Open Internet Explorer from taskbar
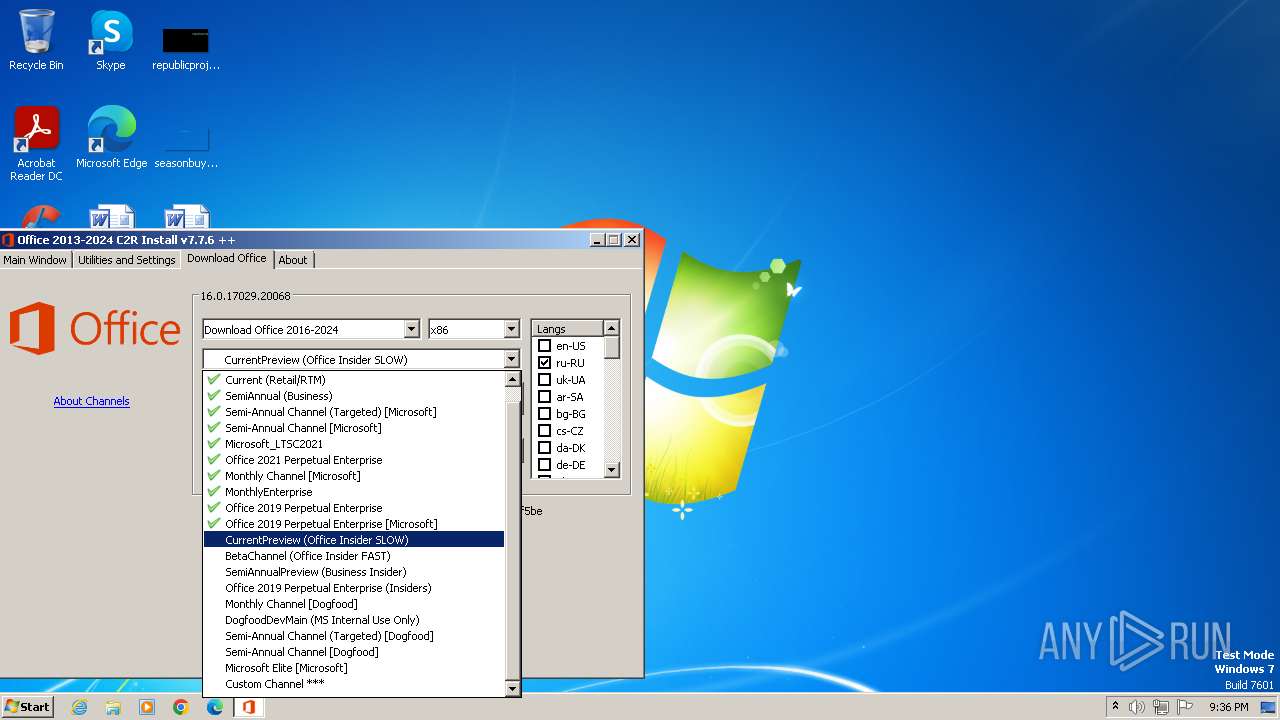Image resolution: width=1280 pixels, height=720 pixels. pos(79,707)
